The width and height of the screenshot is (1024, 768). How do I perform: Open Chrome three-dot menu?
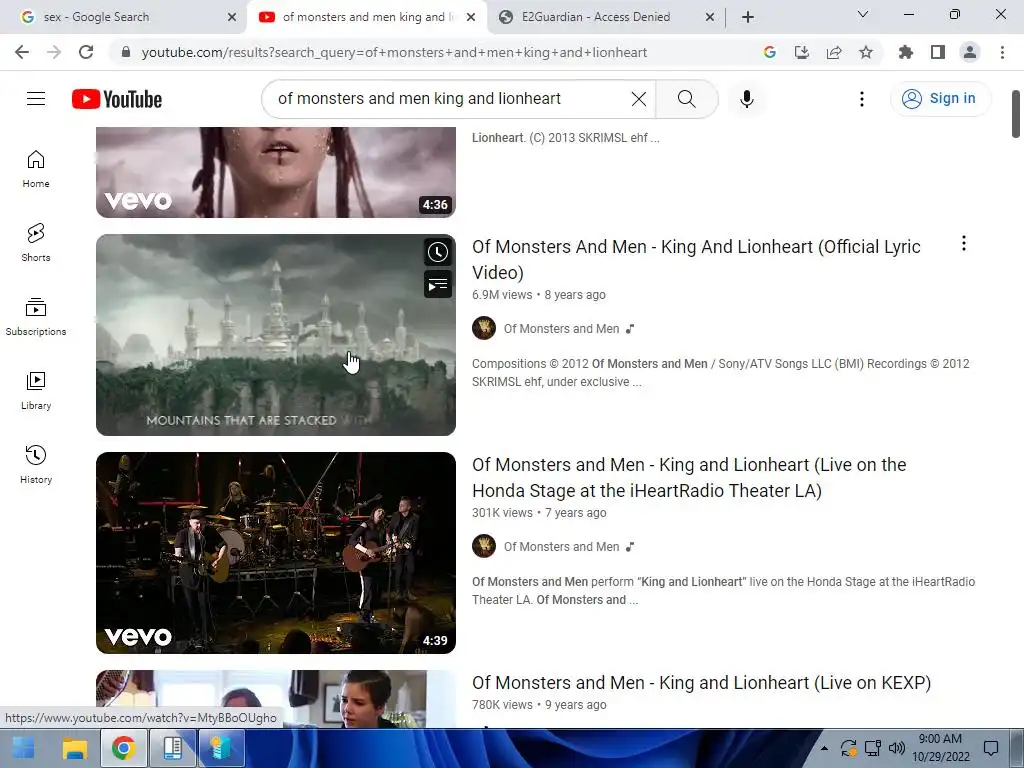[x=1002, y=52]
